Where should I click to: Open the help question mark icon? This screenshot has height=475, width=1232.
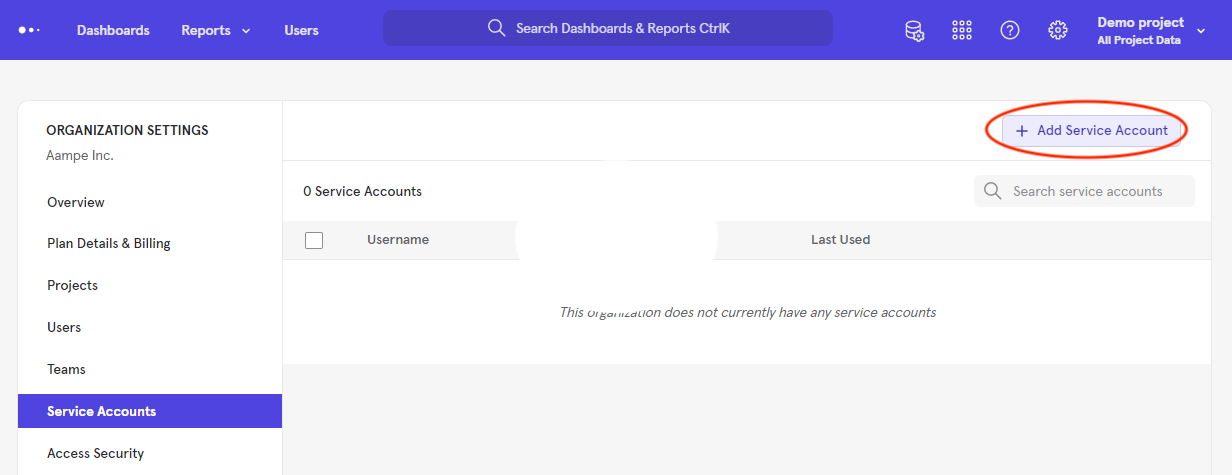pyautogui.click(x=1010, y=30)
